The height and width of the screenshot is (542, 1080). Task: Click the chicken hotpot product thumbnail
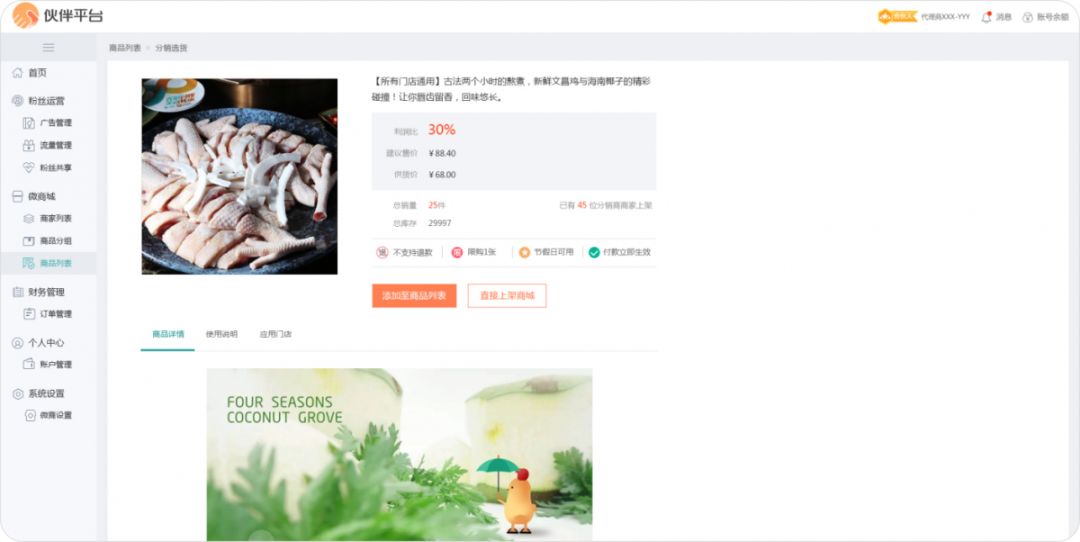point(240,176)
